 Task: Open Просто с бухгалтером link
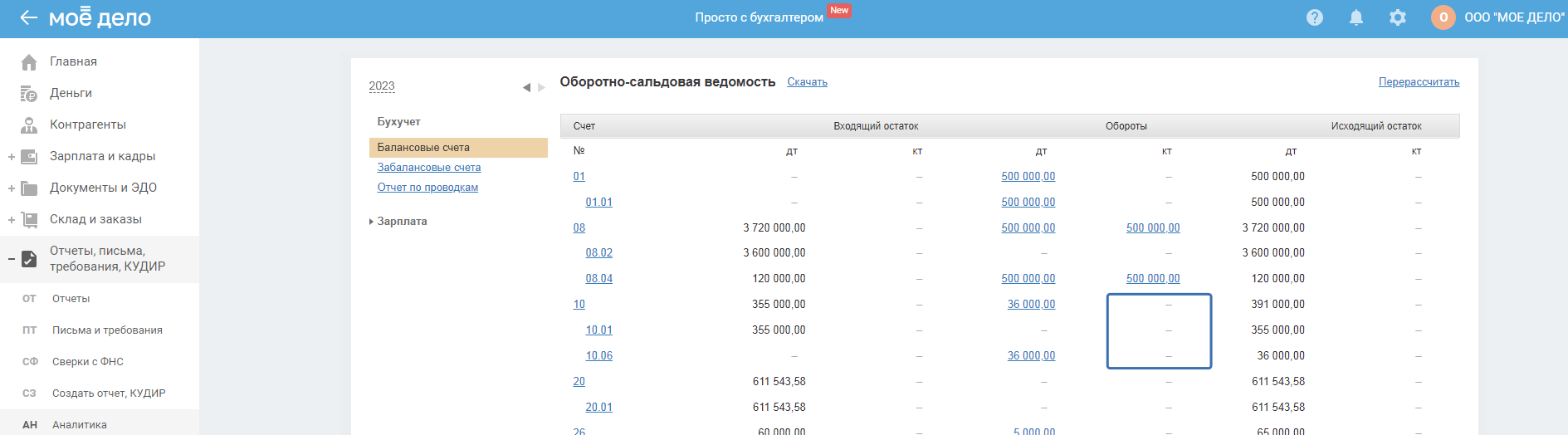759,17
